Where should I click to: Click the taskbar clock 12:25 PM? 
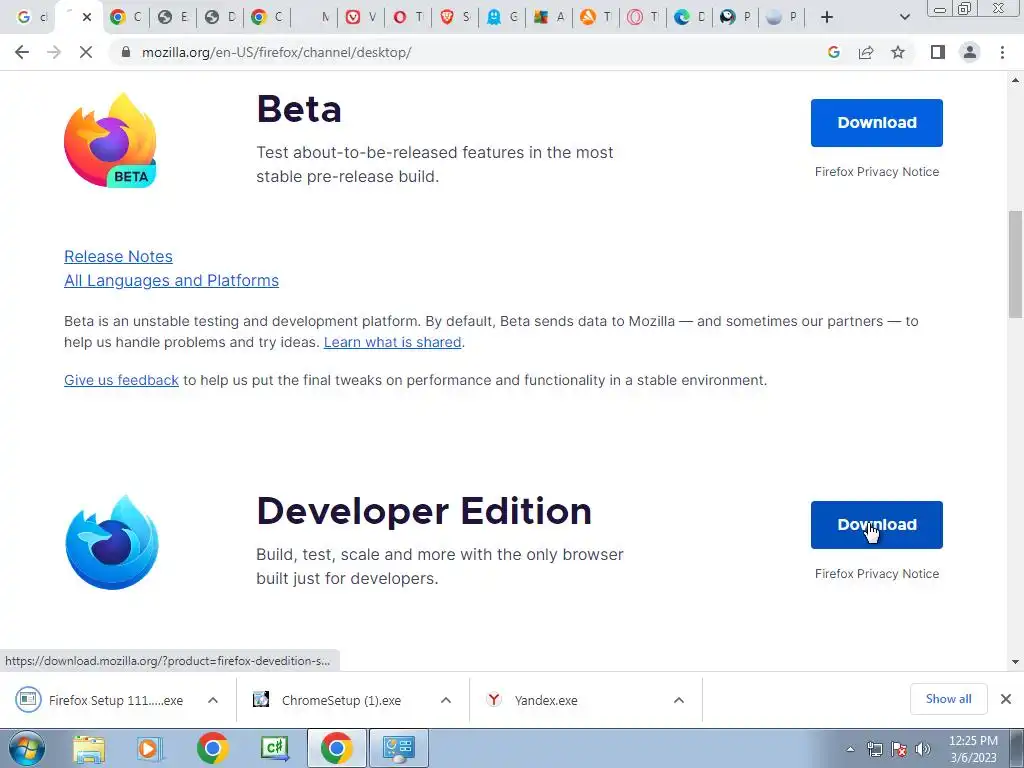point(973,741)
